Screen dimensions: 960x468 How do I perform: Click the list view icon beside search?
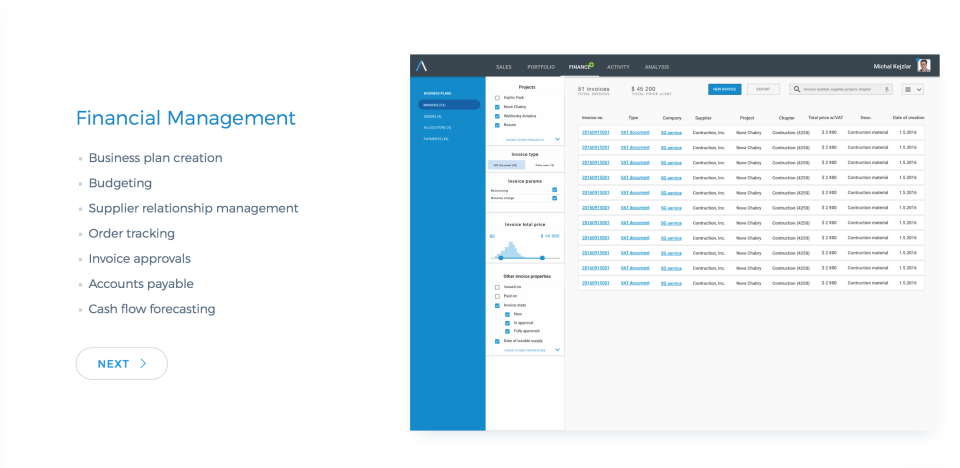pos(908,89)
